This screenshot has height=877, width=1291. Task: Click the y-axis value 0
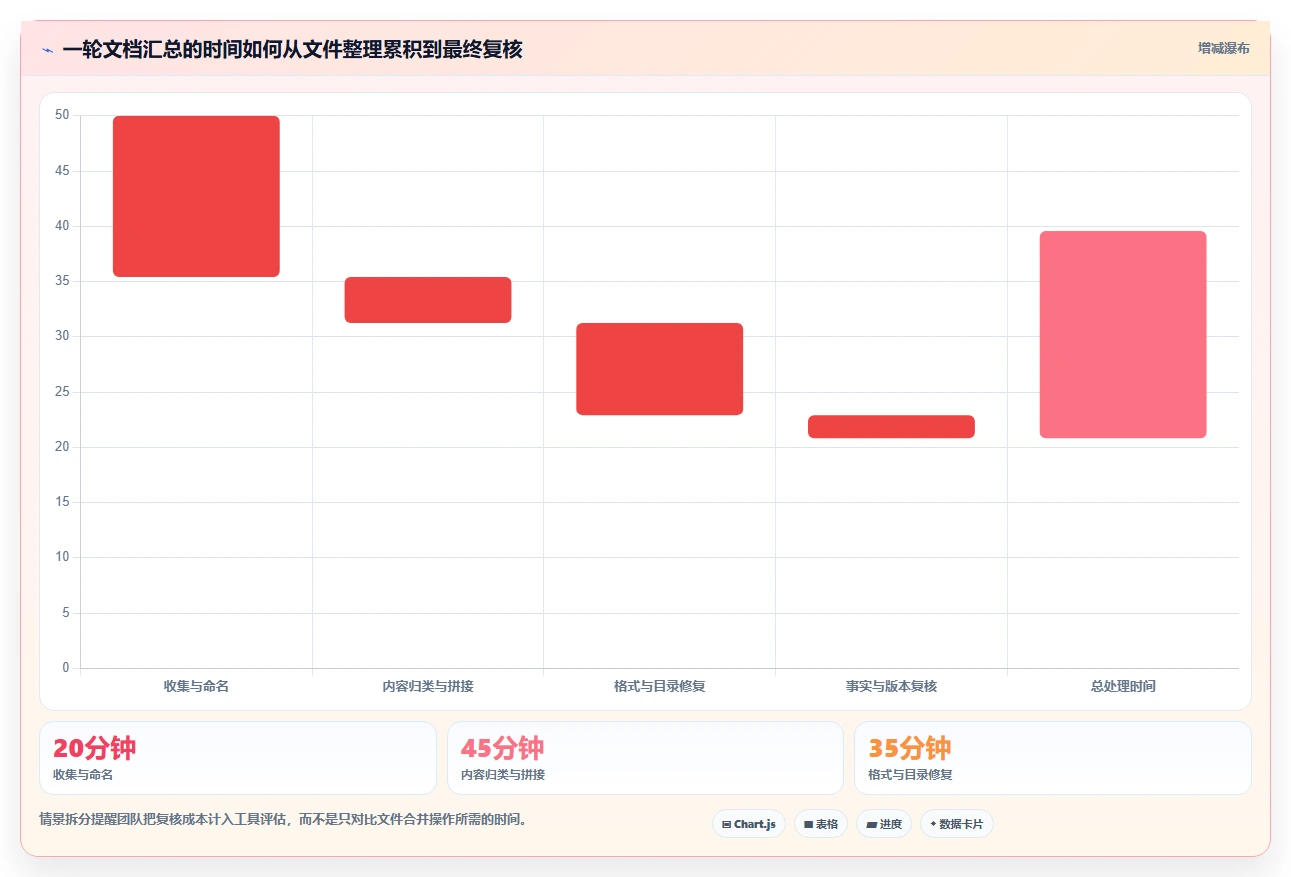[66, 668]
